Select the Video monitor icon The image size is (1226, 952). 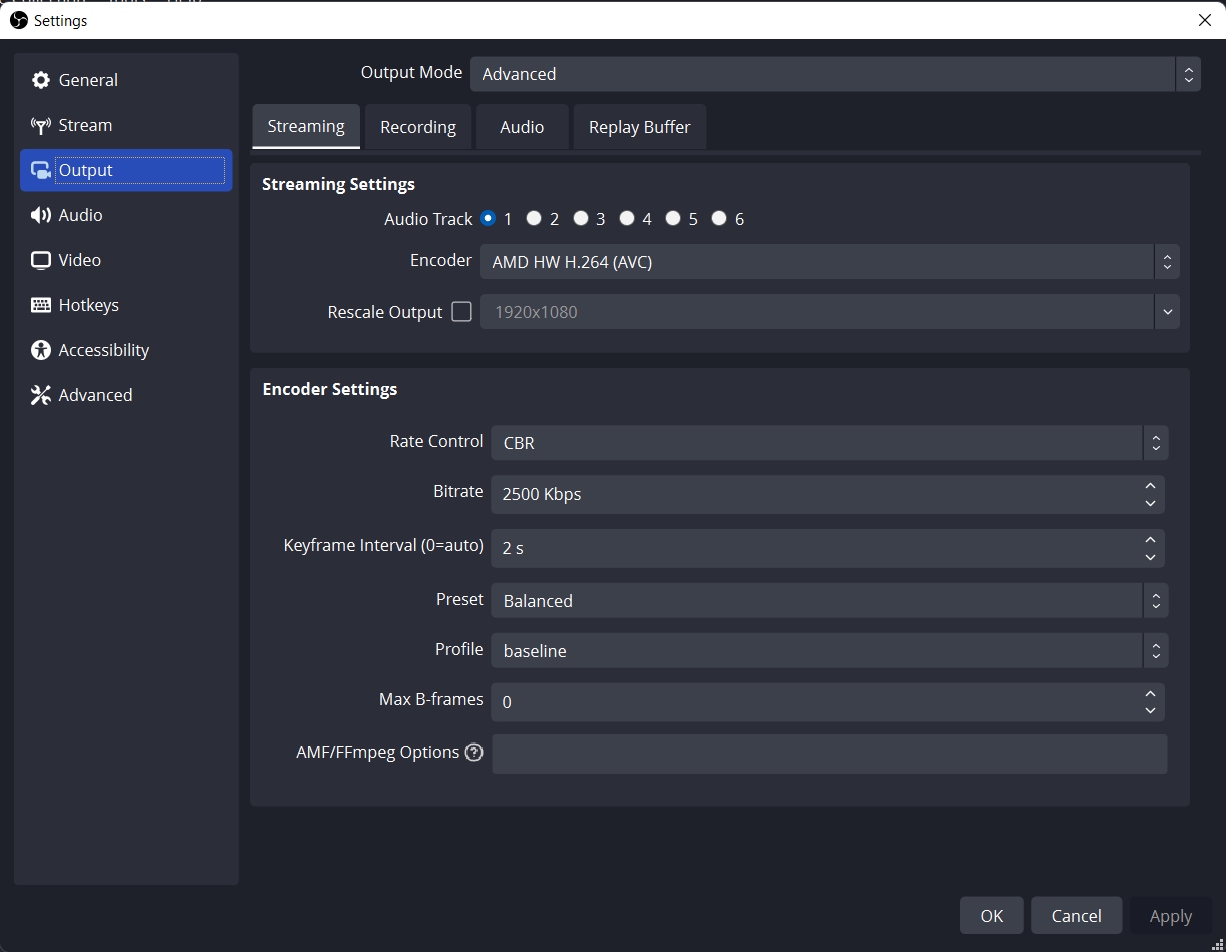40,260
